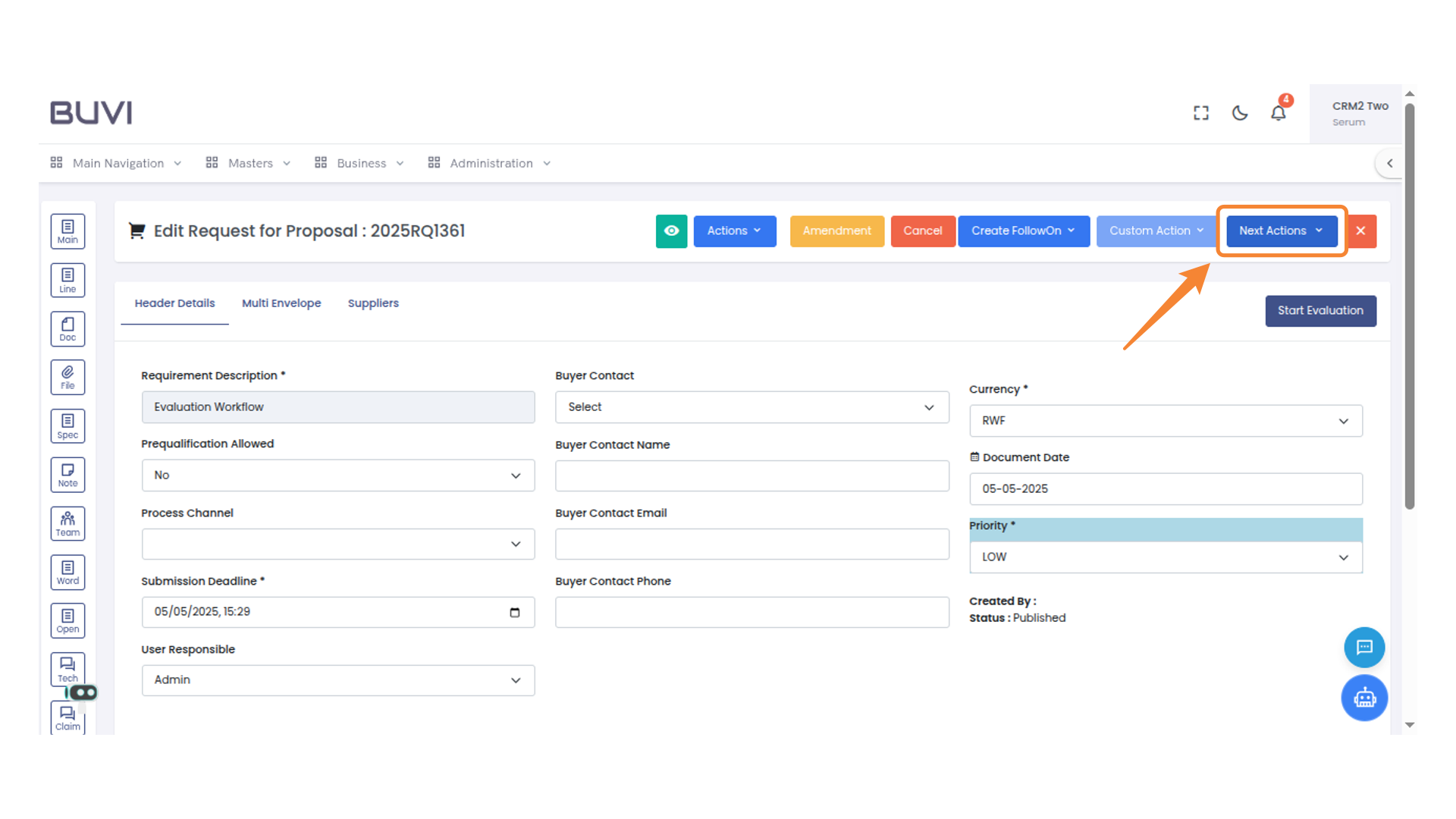
Task: Click the Start Evaluation button
Action: 1320,311
